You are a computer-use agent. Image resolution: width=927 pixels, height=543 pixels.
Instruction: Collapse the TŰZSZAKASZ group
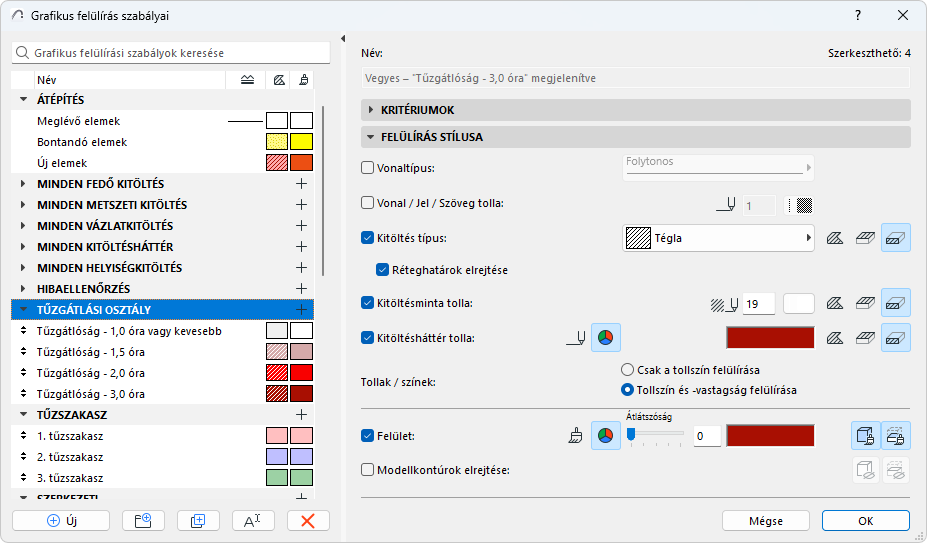click(x=24, y=415)
